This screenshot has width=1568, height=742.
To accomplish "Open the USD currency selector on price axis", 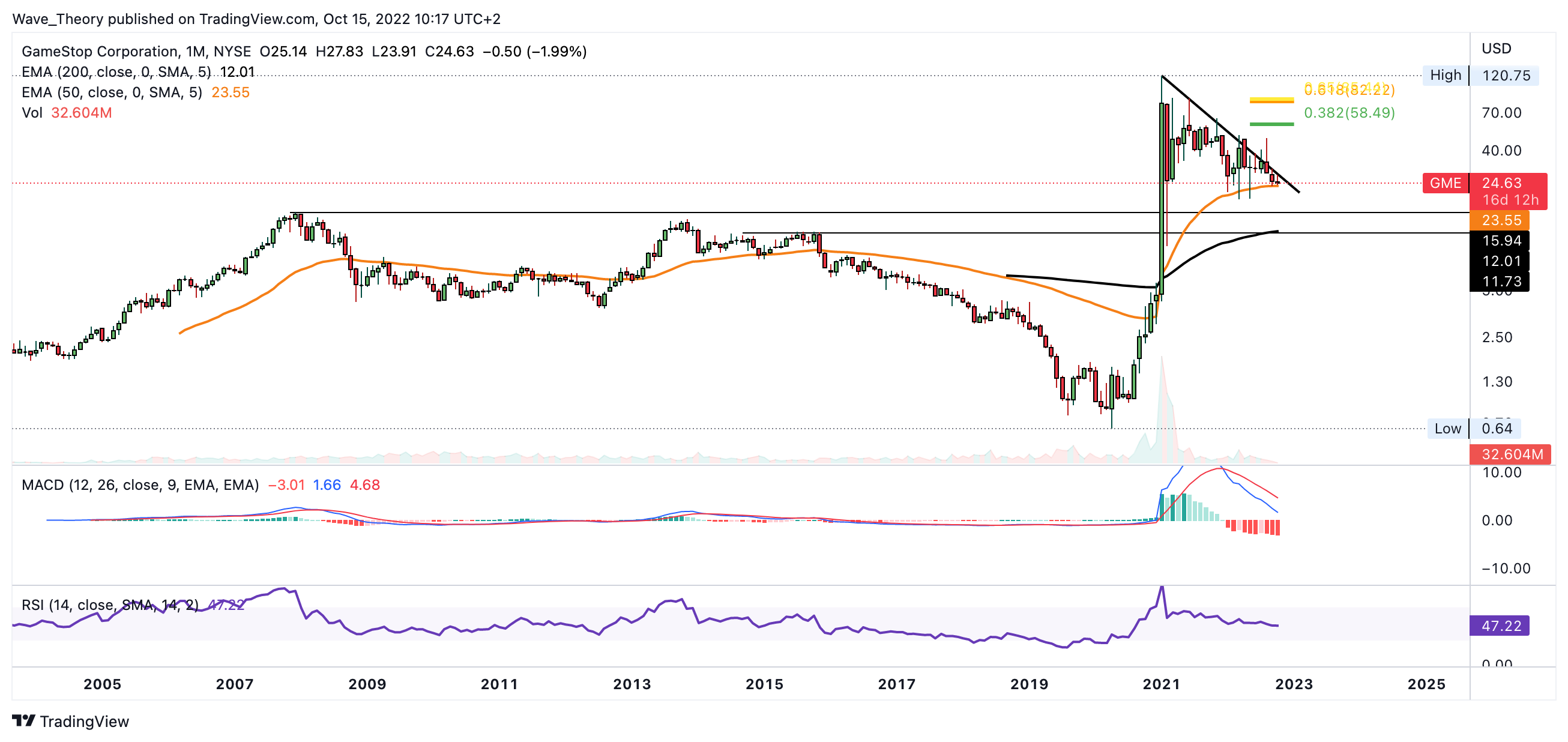I will [x=1495, y=49].
